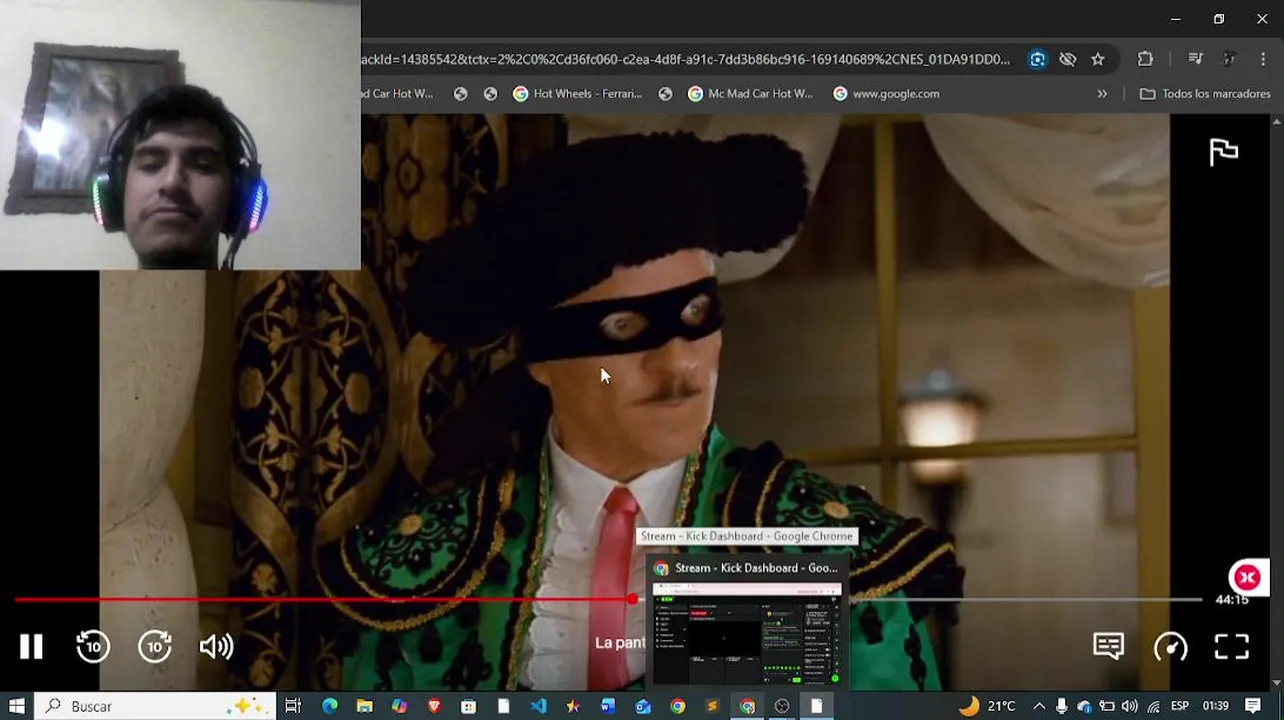Image resolution: width=1284 pixels, height=720 pixels.
Task: Open Brave browser from the taskbar
Action: [434, 706]
